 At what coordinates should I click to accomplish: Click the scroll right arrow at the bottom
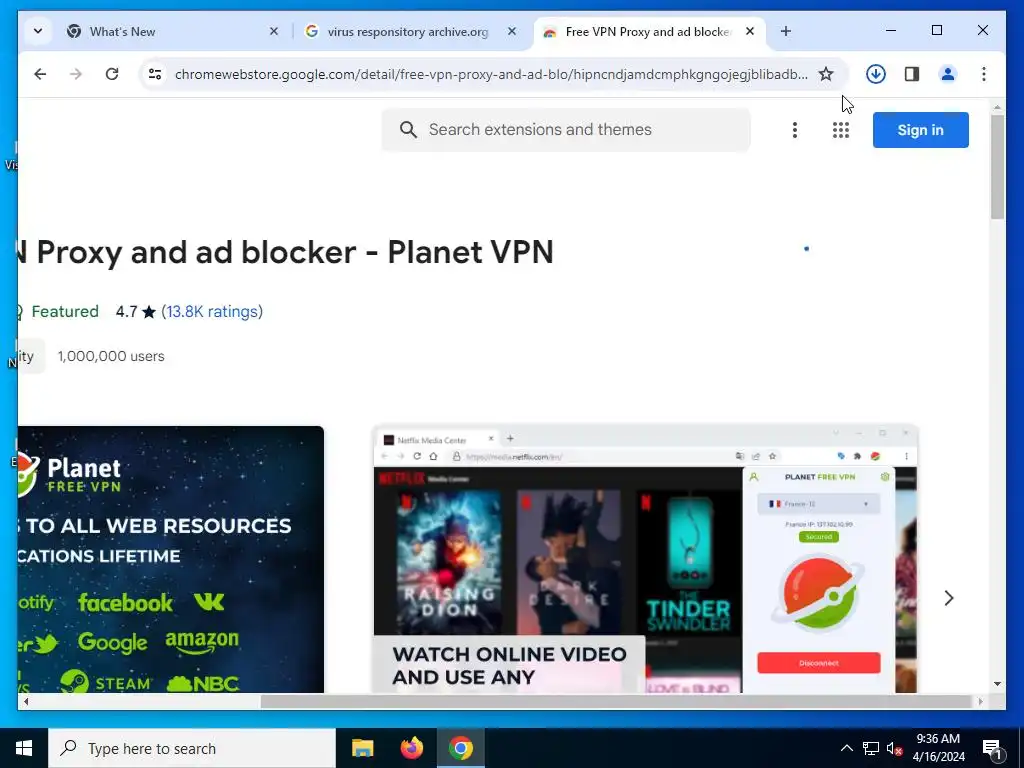tap(980, 701)
